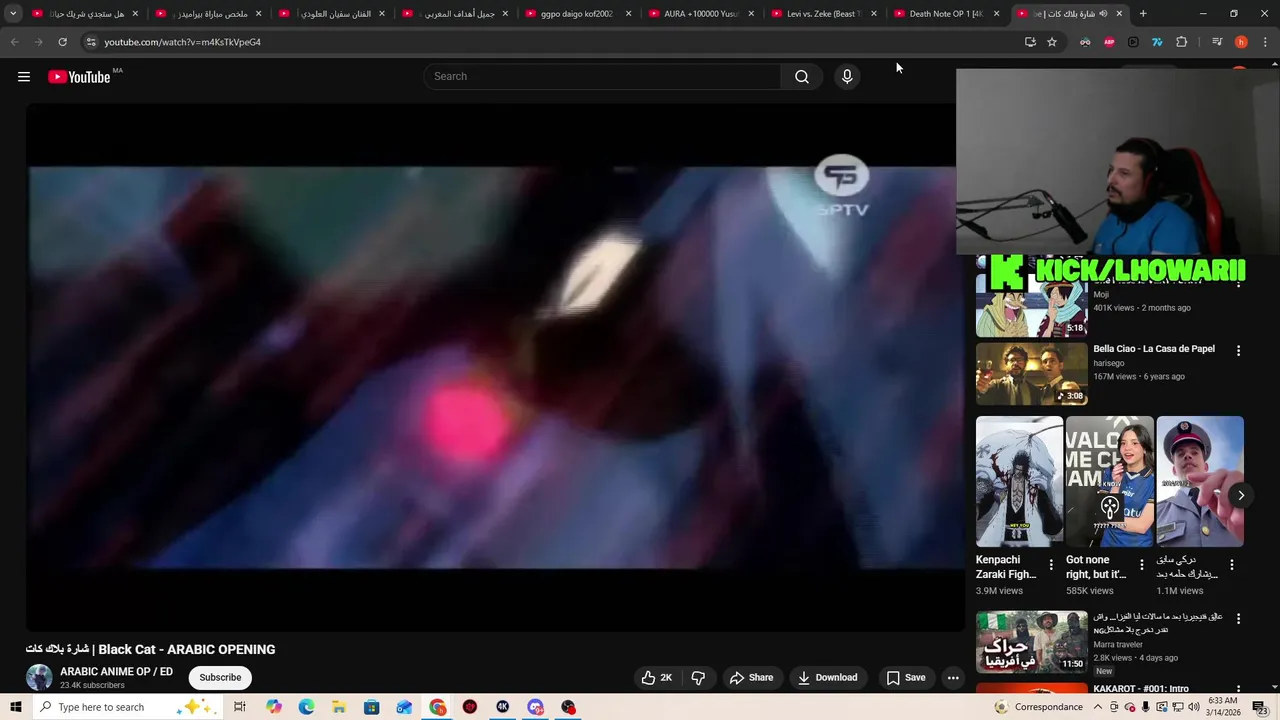The width and height of the screenshot is (1280, 720).
Task: Launch Microsoft Edge from the taskbar
Action: click(x=306, y=707)
